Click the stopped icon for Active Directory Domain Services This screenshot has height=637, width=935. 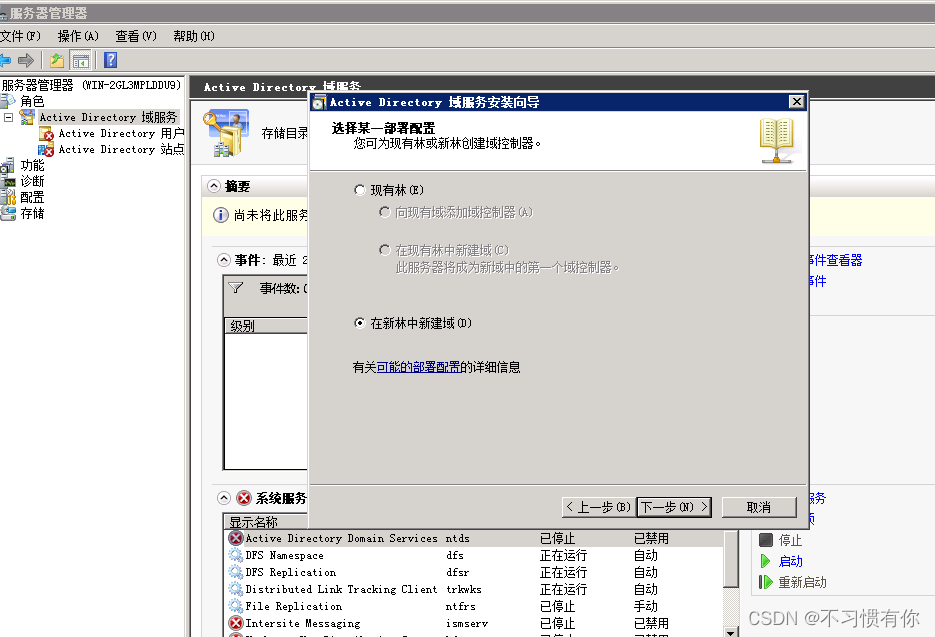[x=236, y=538]
